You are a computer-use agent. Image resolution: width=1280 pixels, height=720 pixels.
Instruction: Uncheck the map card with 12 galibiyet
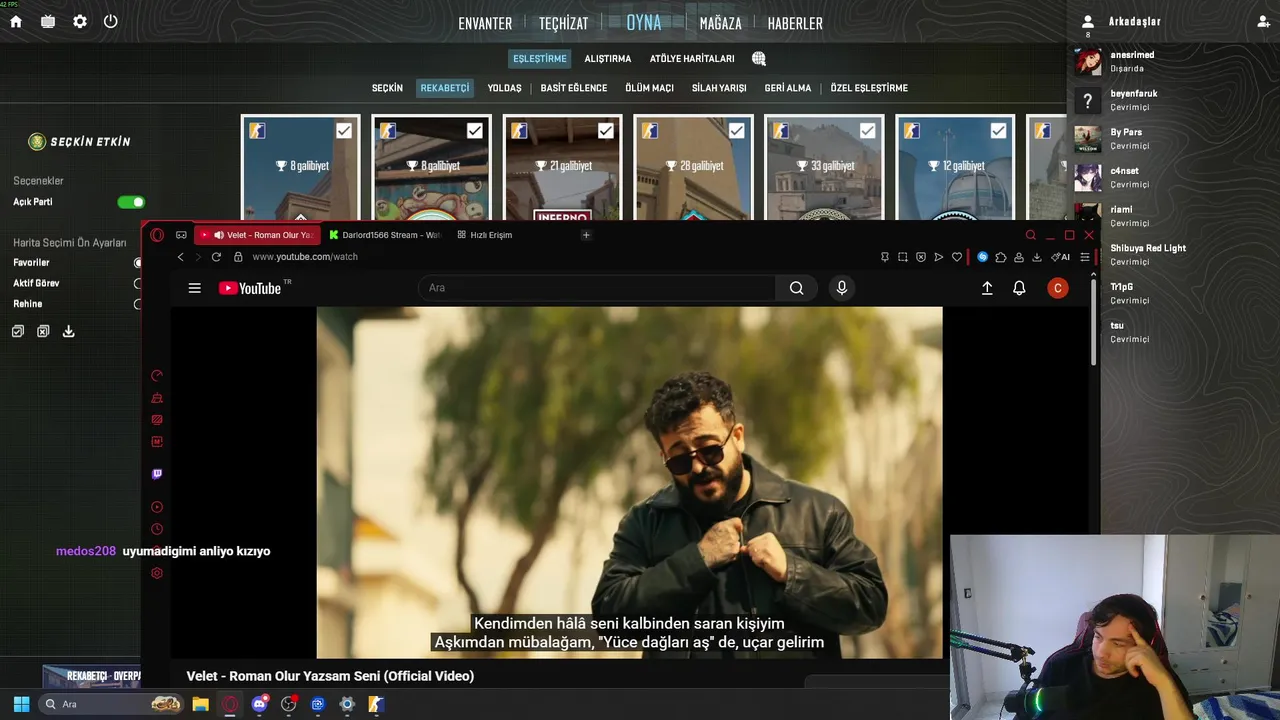point(998,131)
